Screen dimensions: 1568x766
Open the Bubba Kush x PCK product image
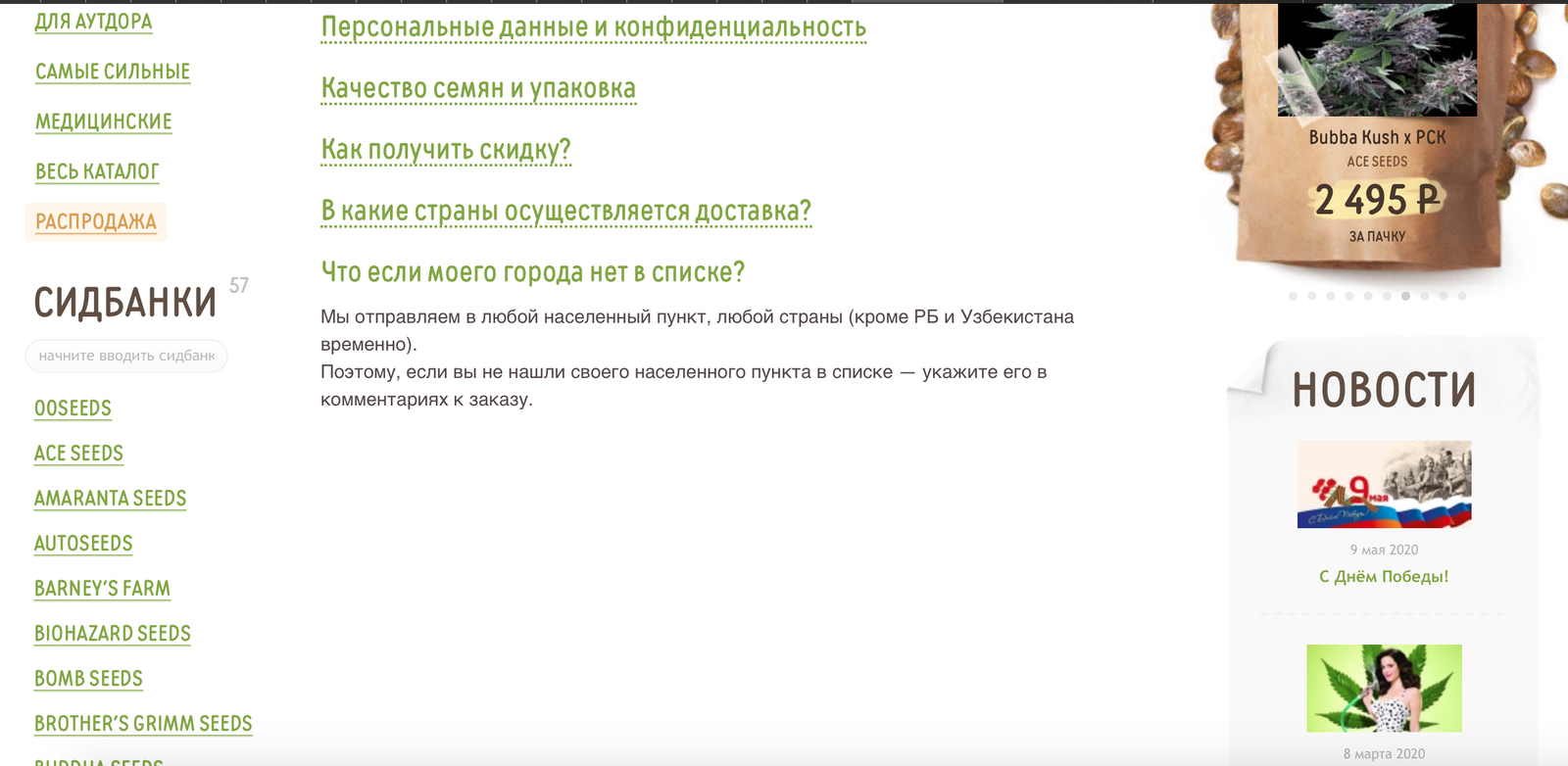point(1377,59)
